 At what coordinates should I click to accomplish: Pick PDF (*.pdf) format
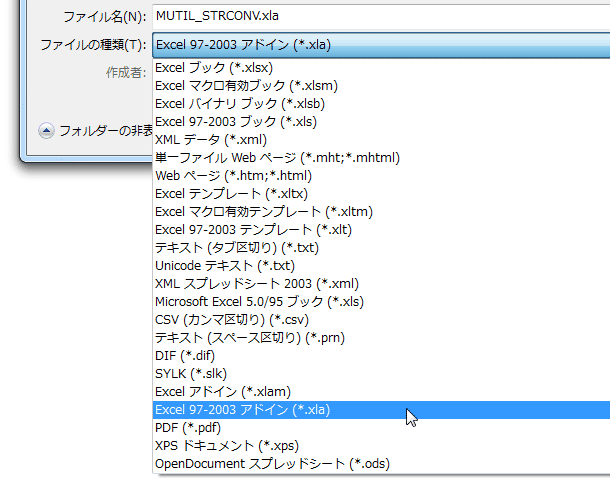point(381,428)
